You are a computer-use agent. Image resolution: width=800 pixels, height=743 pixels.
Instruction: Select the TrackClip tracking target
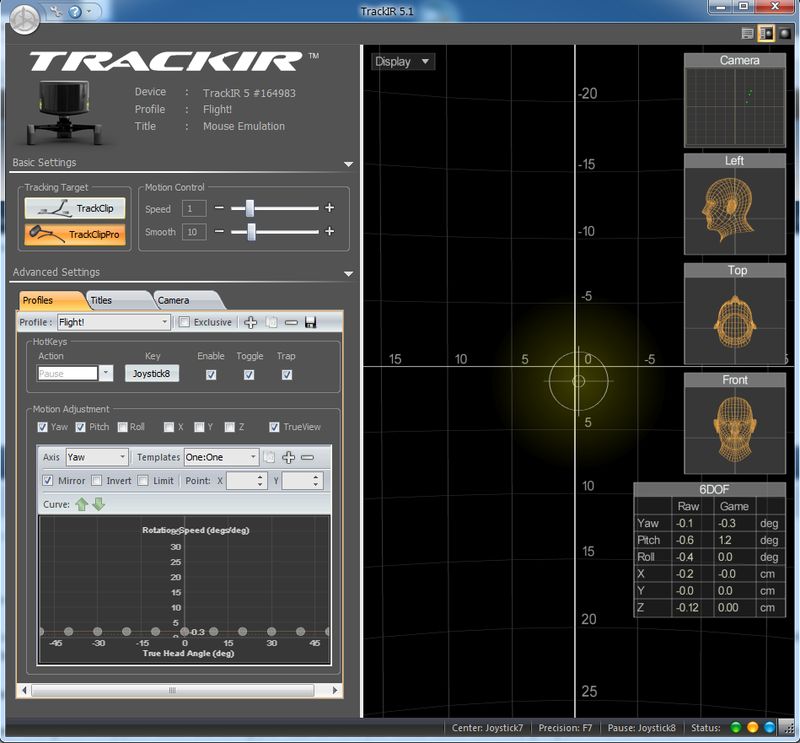(75, 208)
